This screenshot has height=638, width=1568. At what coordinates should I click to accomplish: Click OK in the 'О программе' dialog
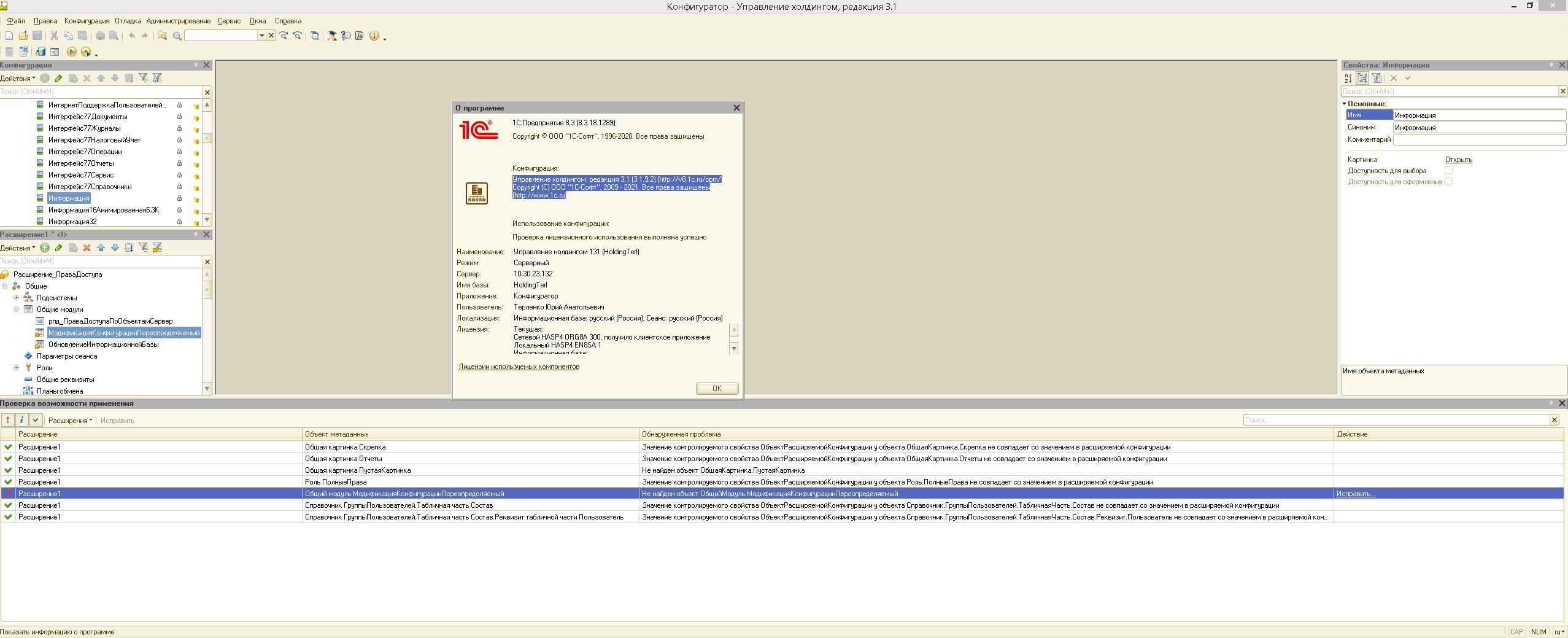(717, 389)
